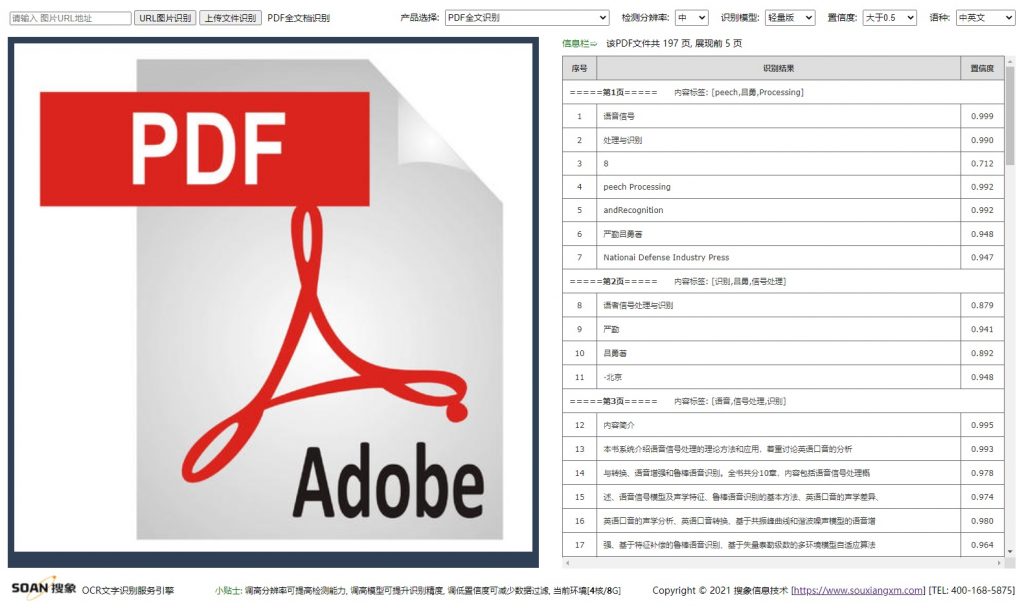Click the image URL address input field

70,18
